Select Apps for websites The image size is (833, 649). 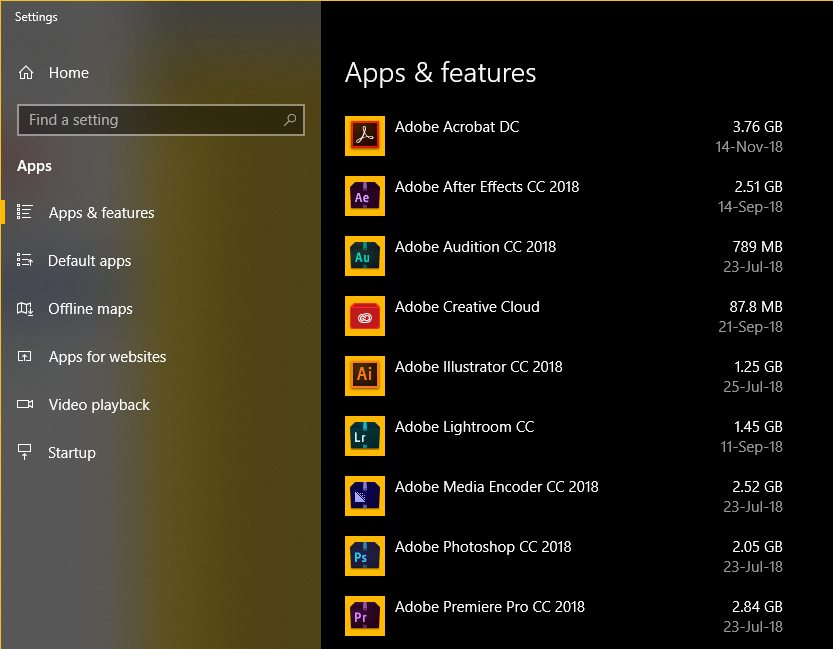click(x=107, y=357)
